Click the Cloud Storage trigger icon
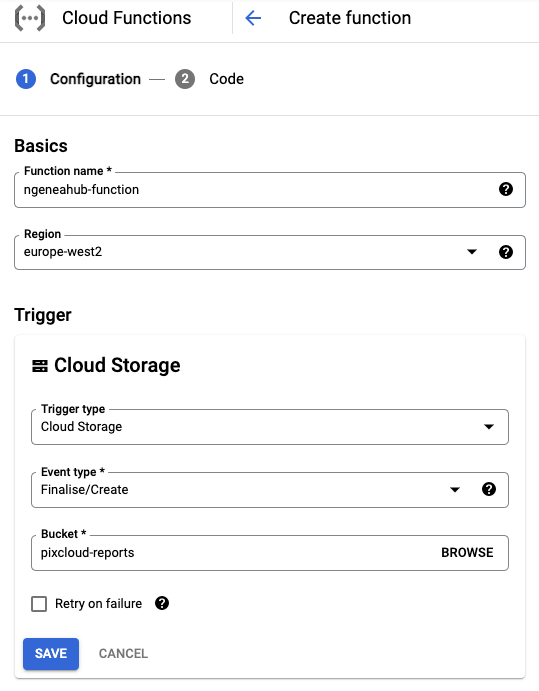Screen dimensions: 539x691 (x=40, y=366)
